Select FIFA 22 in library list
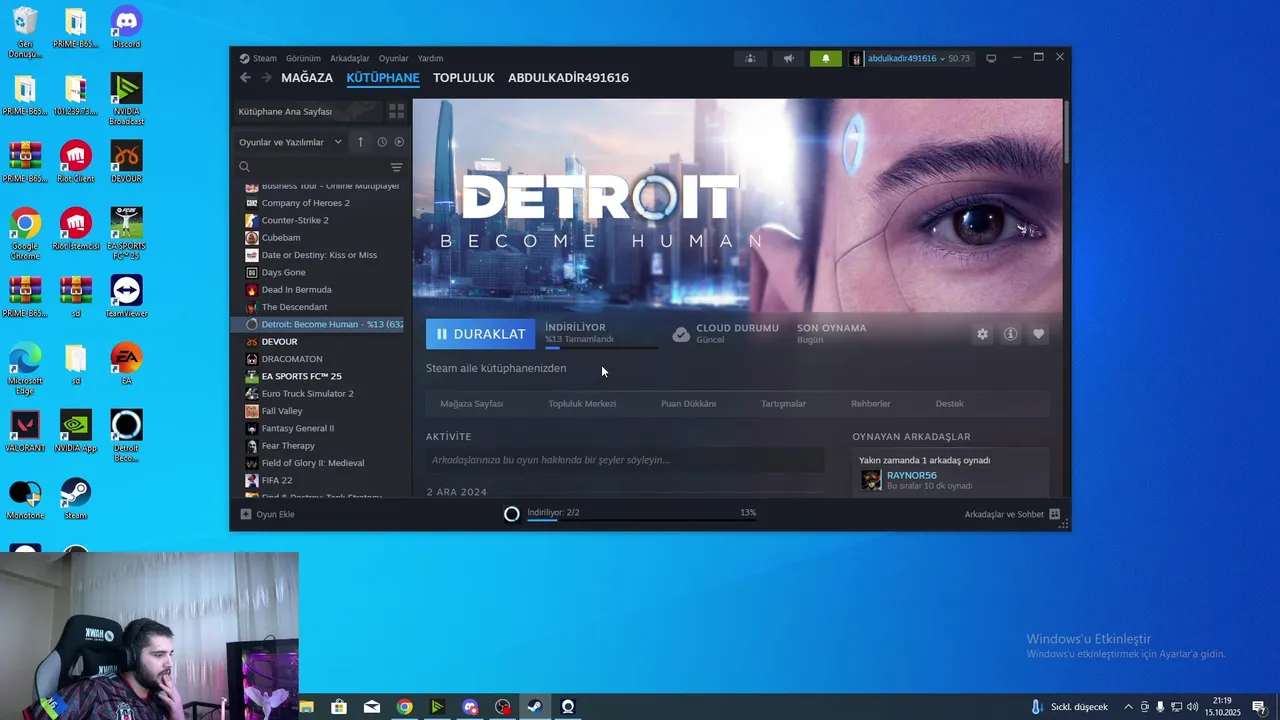 (x=320, y=480)
